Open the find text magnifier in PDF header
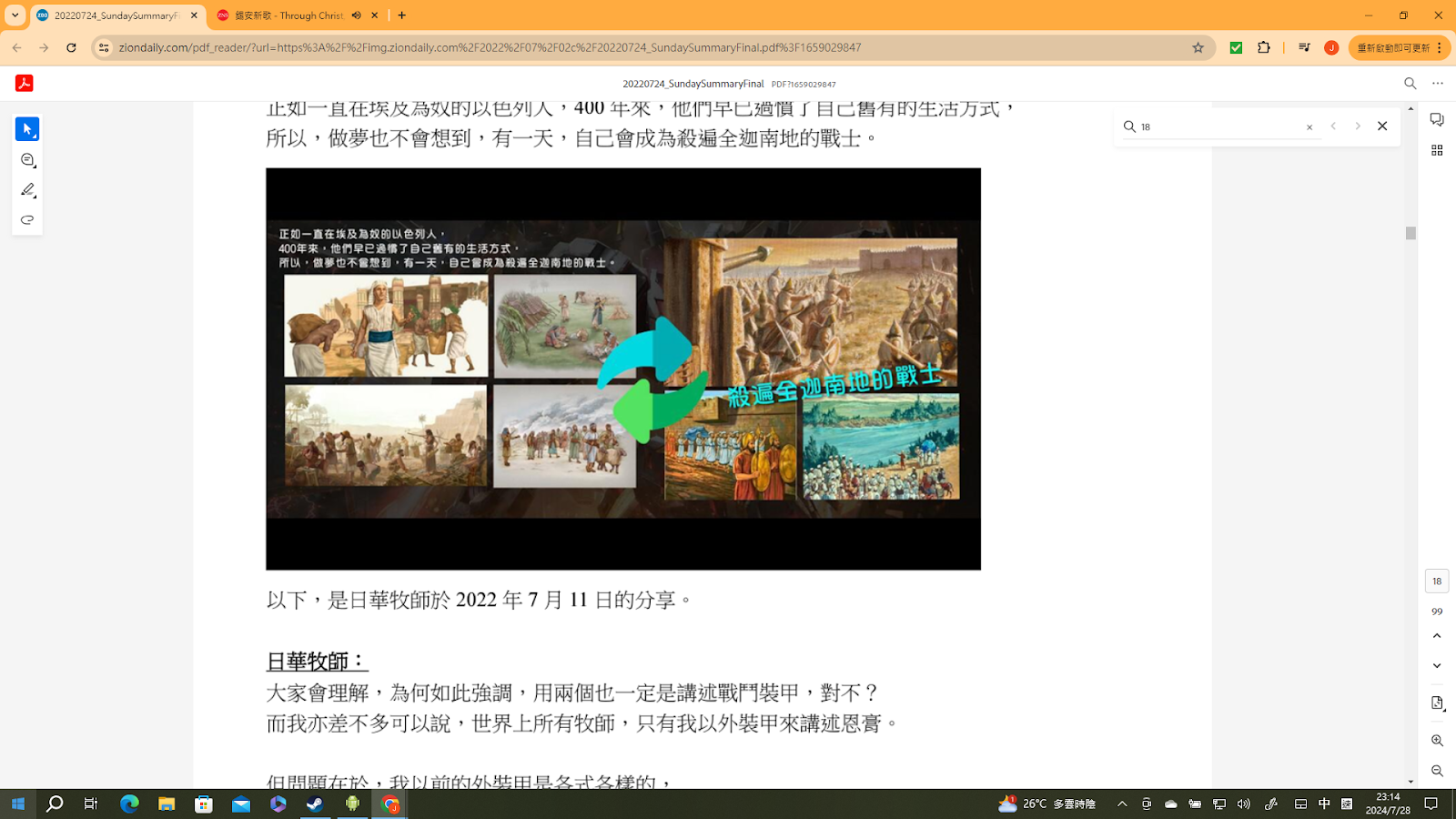Image resolution: width=1456 pixels, height=819 pixels. click(x=1410, y=83)
